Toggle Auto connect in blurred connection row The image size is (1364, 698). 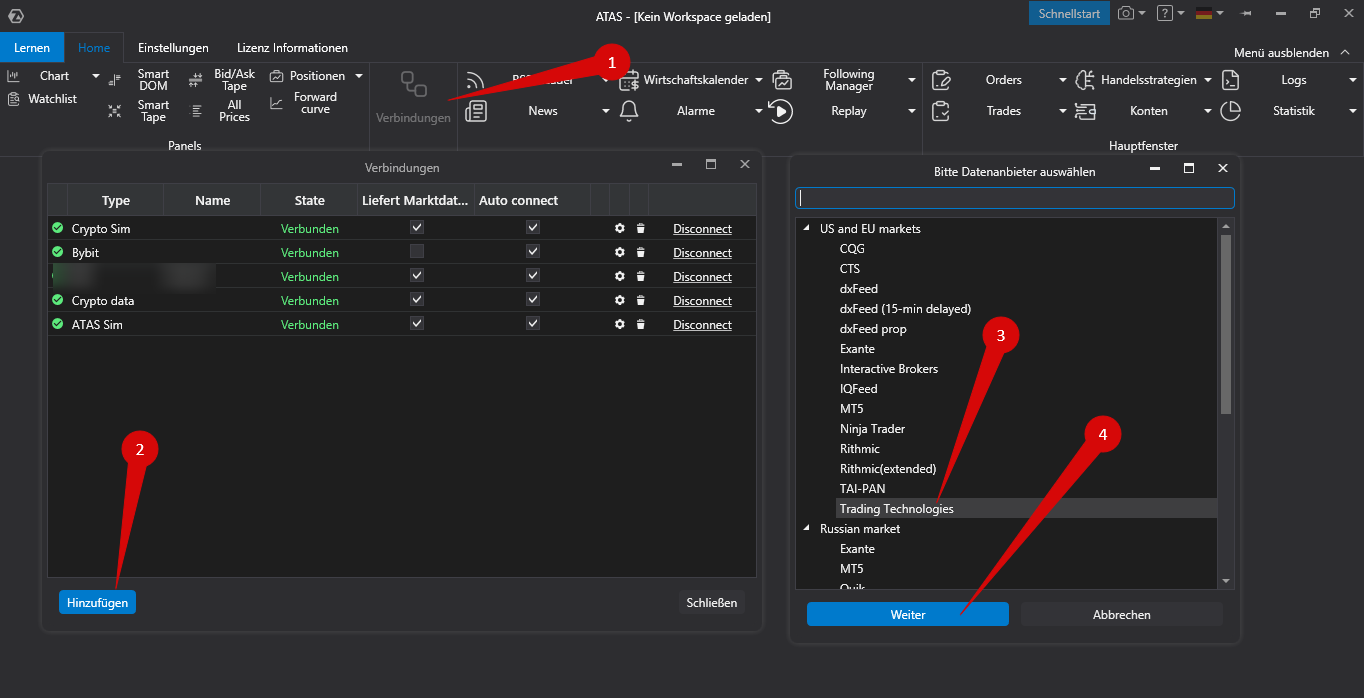[533, 276]
